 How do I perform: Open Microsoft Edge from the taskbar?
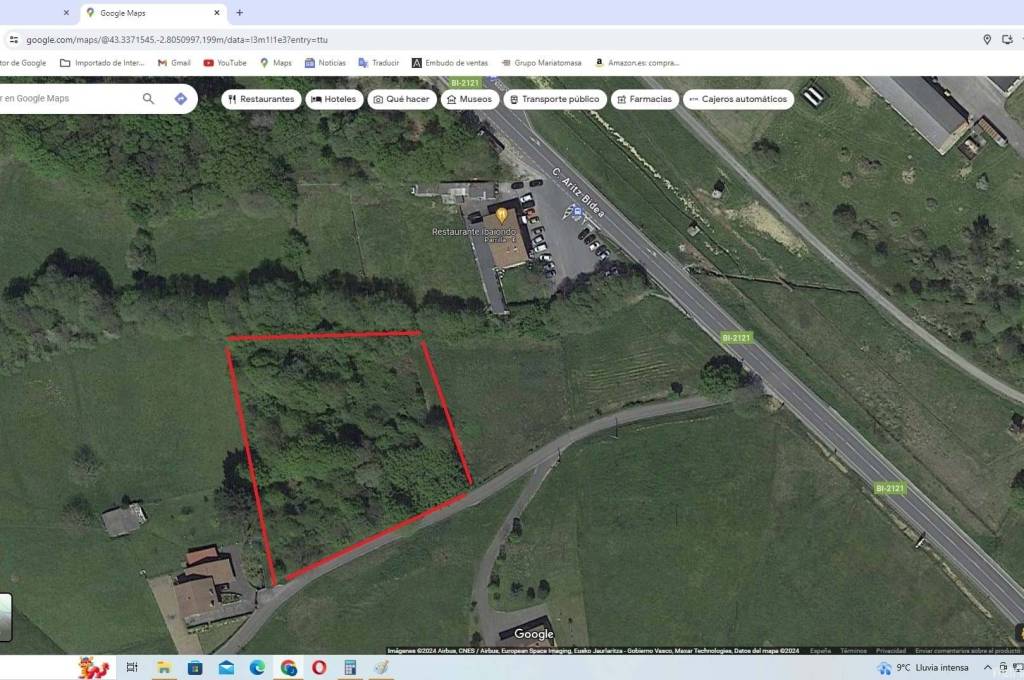pos(257,667)
